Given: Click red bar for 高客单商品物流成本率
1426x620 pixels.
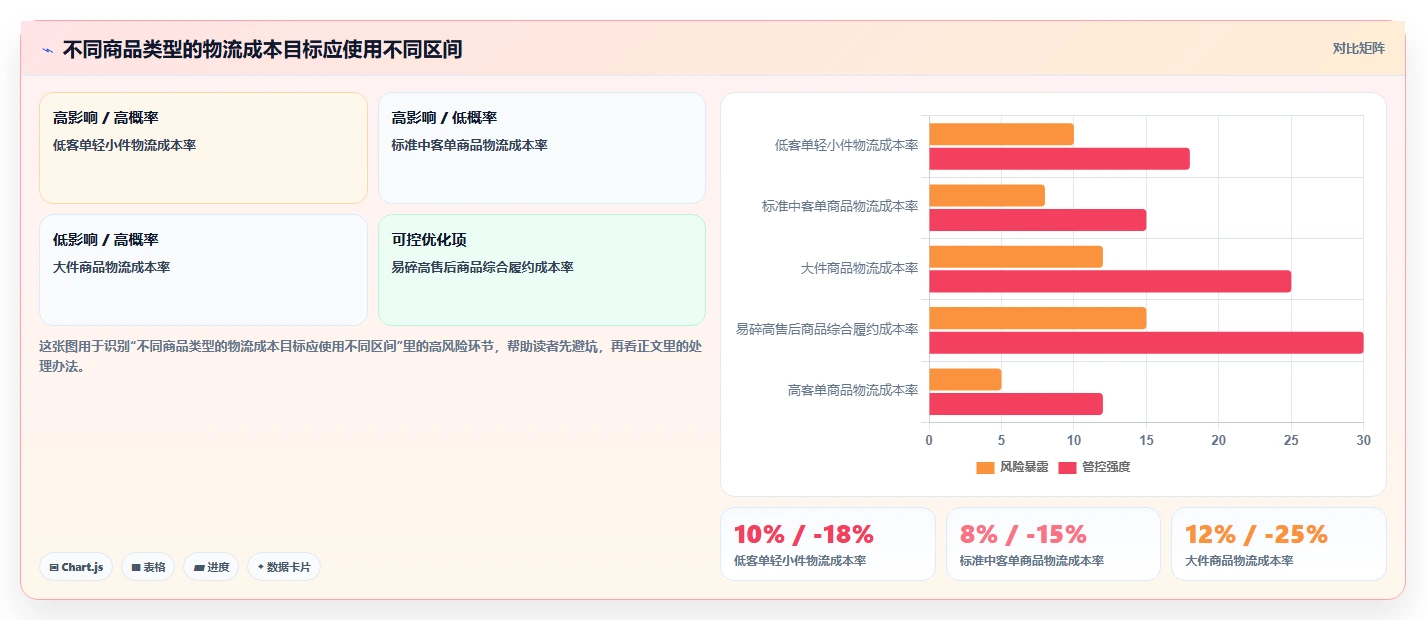Looking at the screenshot, I should 1016,404.
